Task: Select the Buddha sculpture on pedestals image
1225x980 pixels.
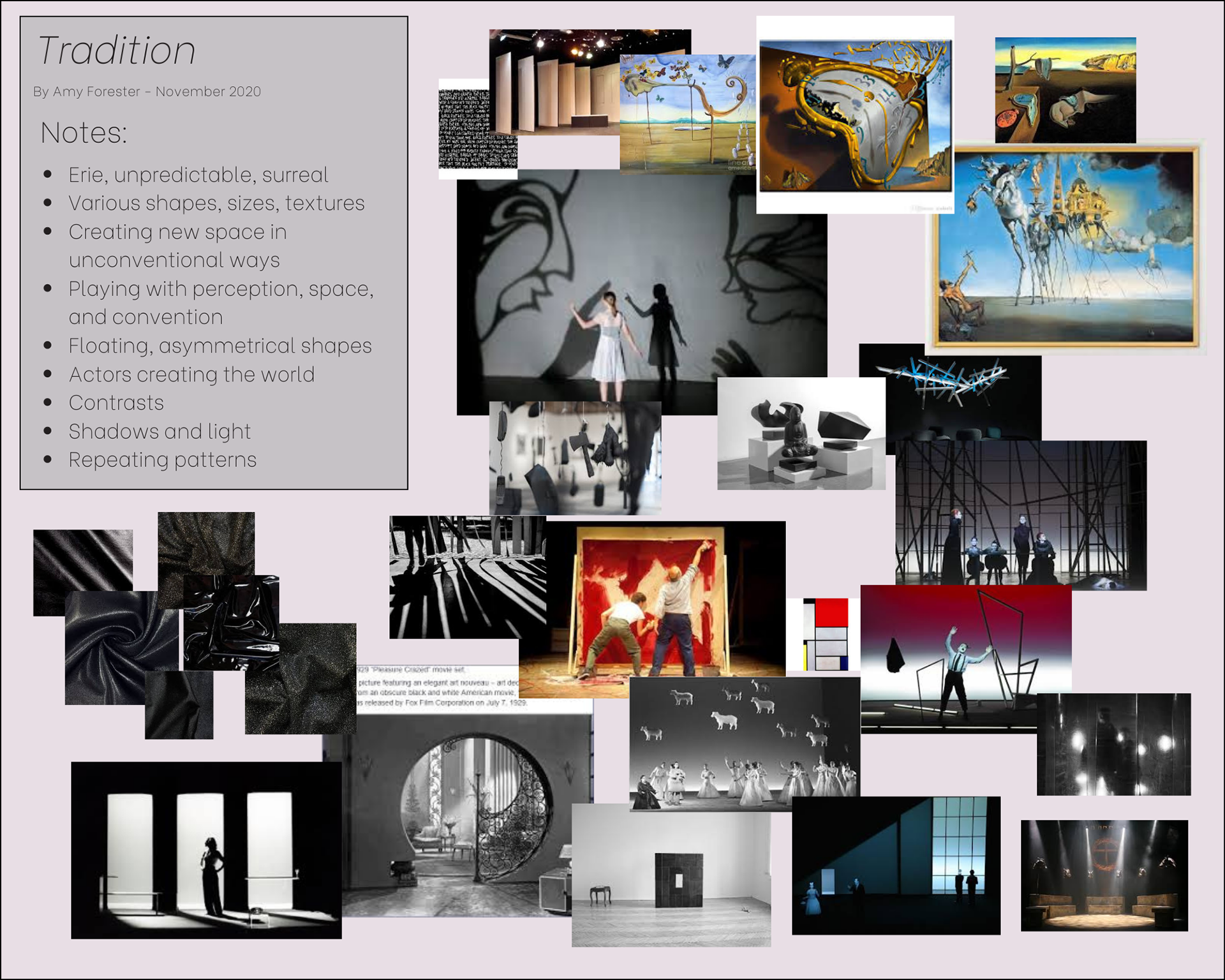Action: coord(801,434)
